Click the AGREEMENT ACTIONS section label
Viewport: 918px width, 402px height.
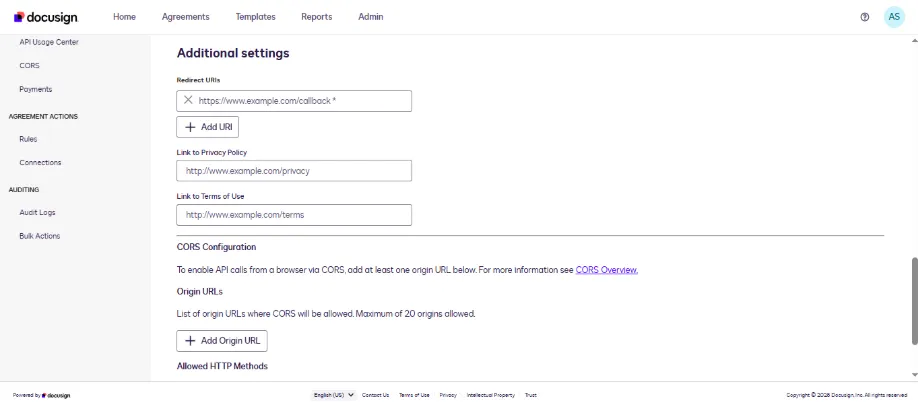point(43,116)
